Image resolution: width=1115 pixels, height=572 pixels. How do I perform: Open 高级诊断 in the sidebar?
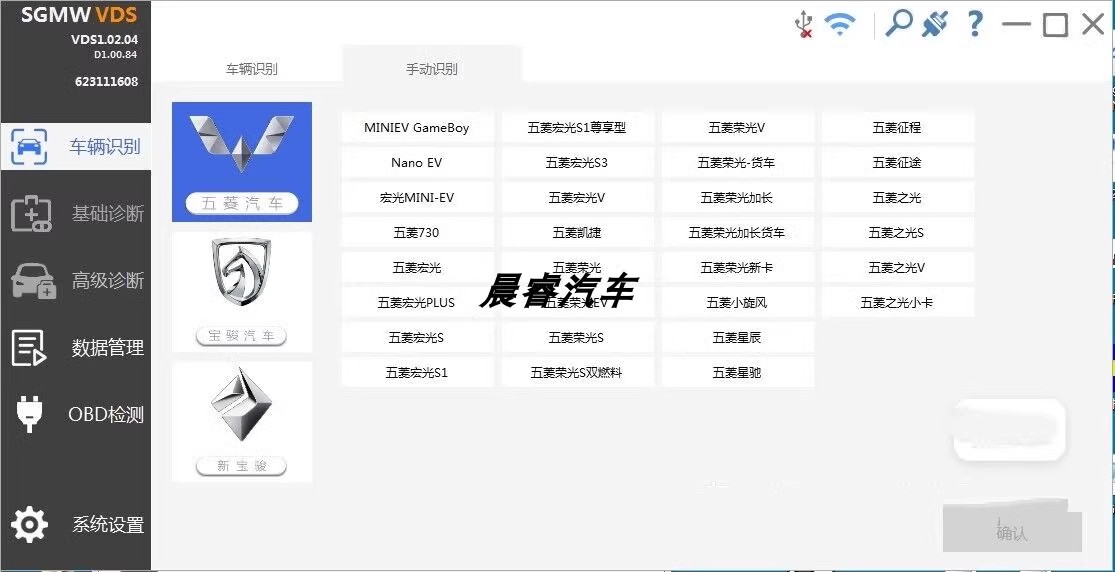[75, 280]
